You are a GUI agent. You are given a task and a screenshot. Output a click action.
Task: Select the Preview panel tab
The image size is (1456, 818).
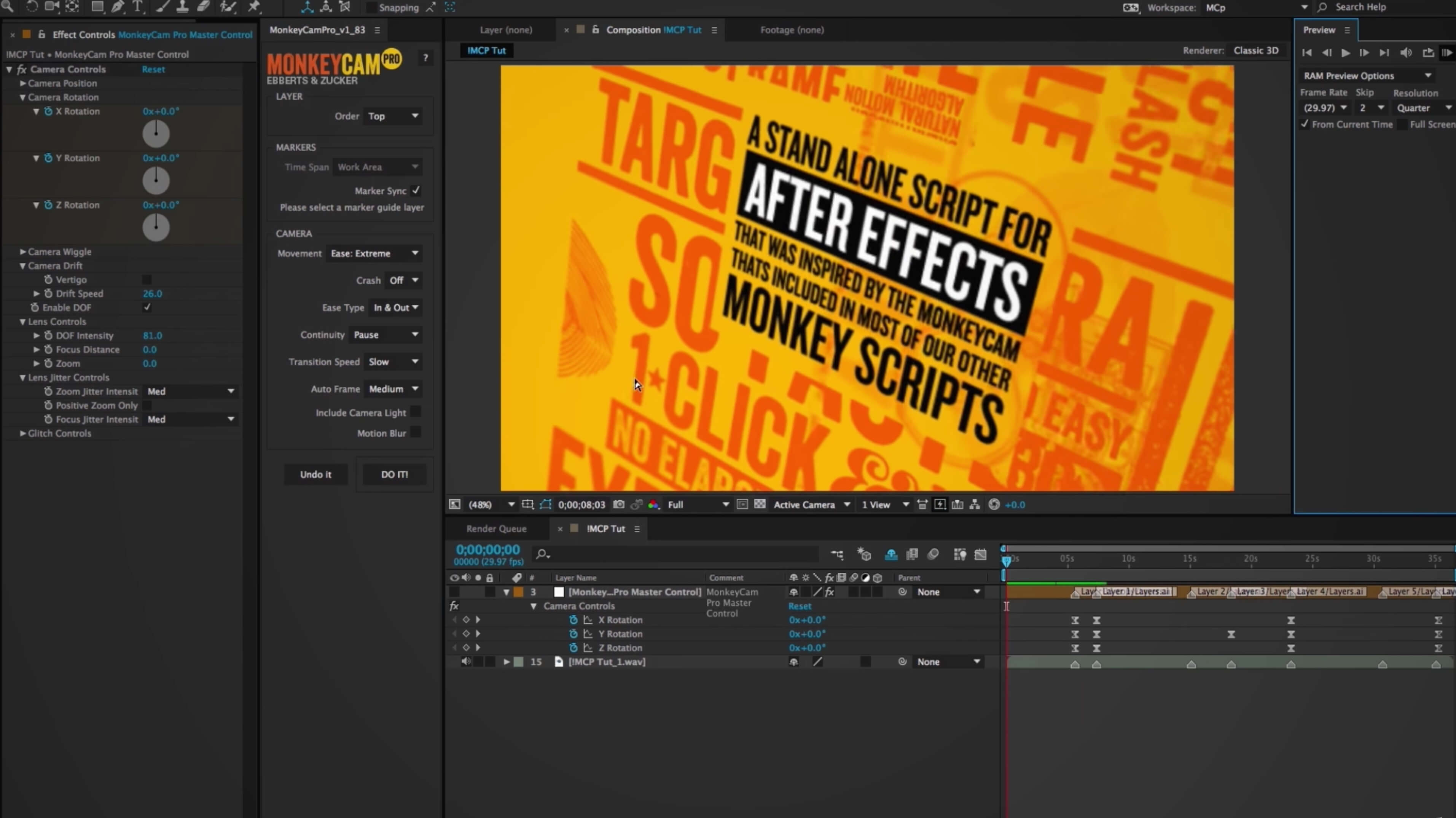pos(1319,30)
